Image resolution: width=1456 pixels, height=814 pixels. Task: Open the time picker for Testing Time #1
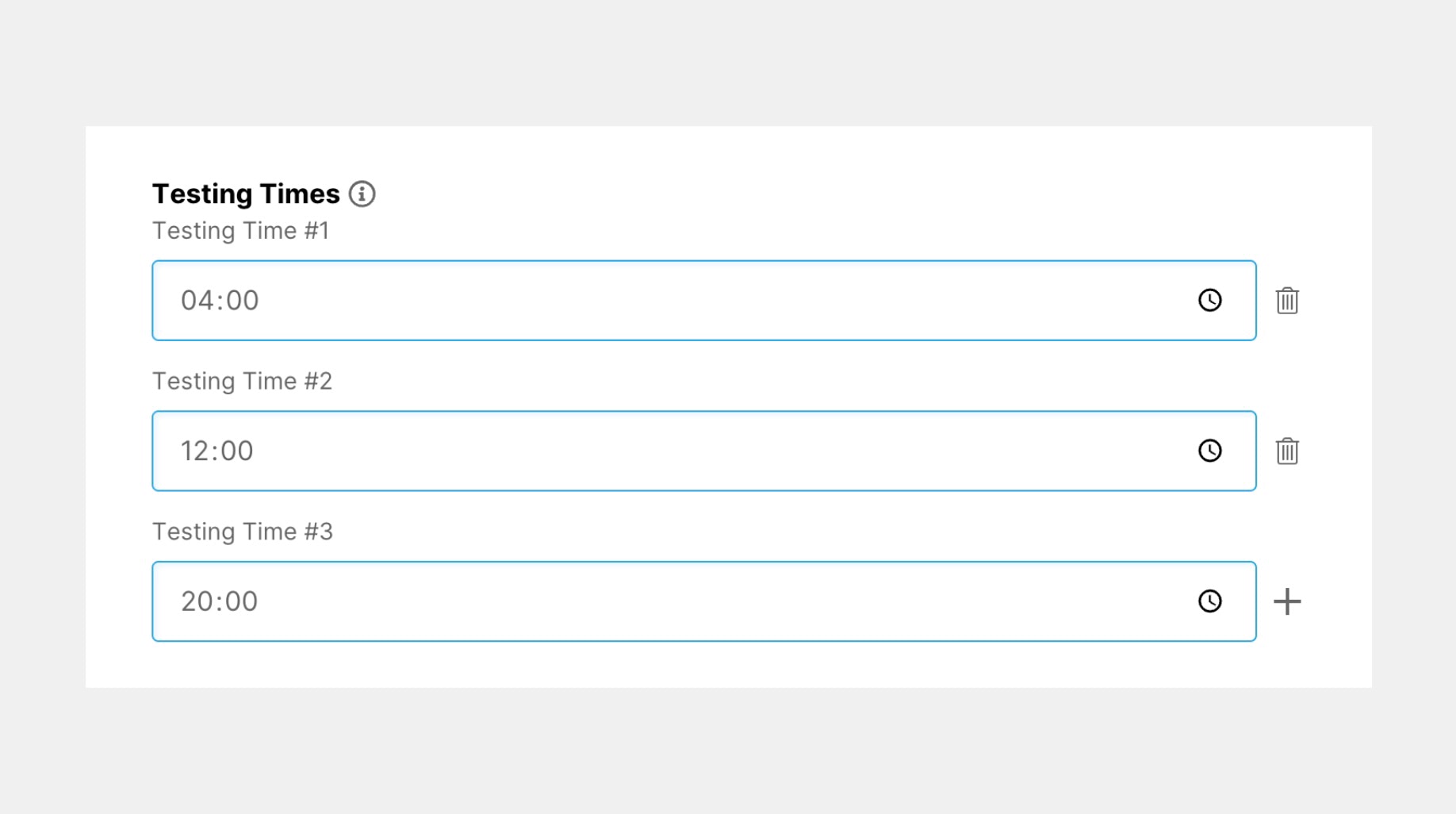tap(1209, 300)
